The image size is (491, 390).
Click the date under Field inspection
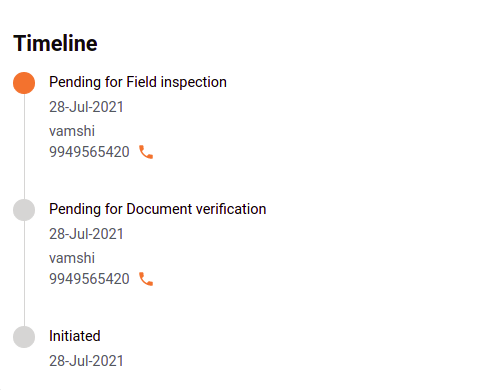86,107
